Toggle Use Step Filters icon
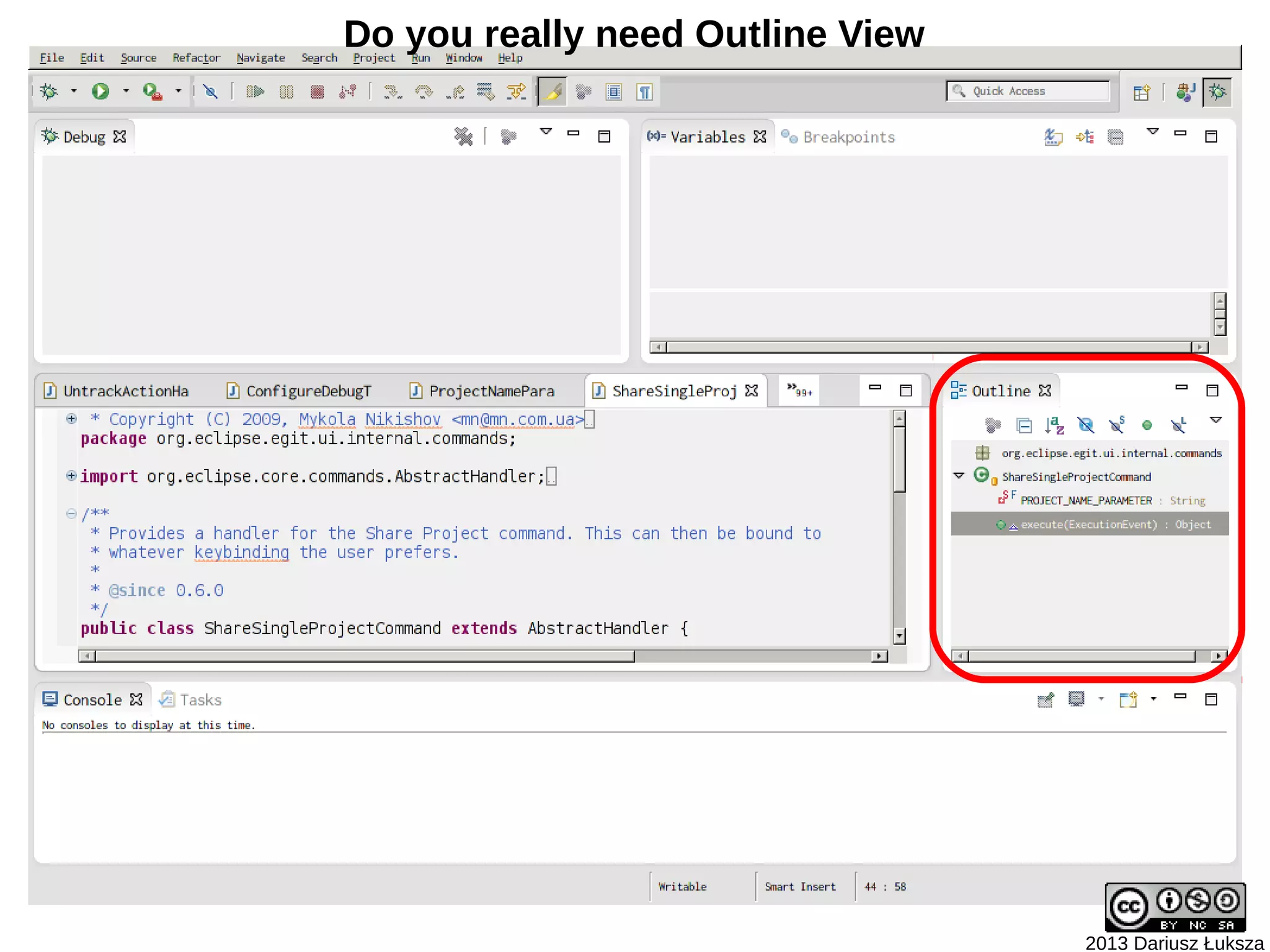 [516, 92]
